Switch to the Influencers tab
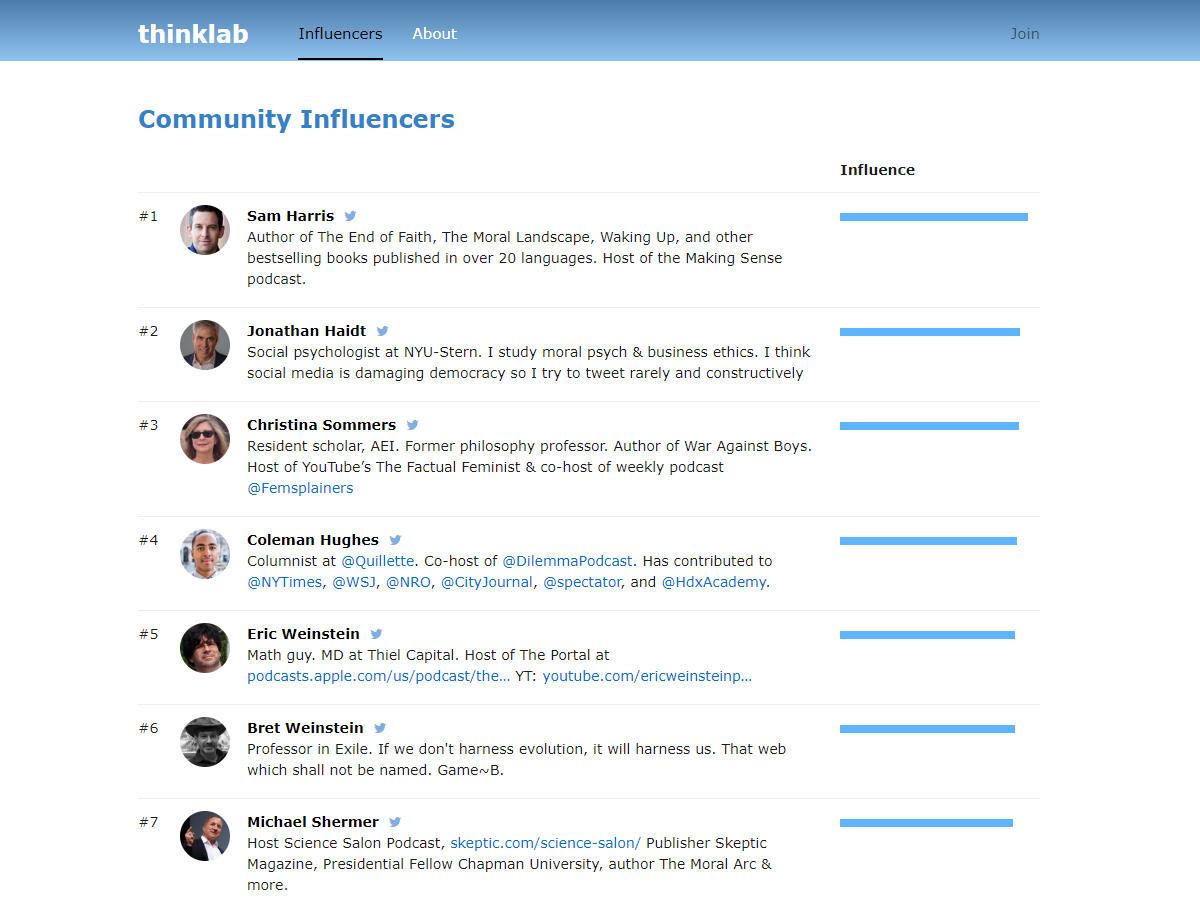This screenshot has width=1200, height=900. click(x=340, y=33)
